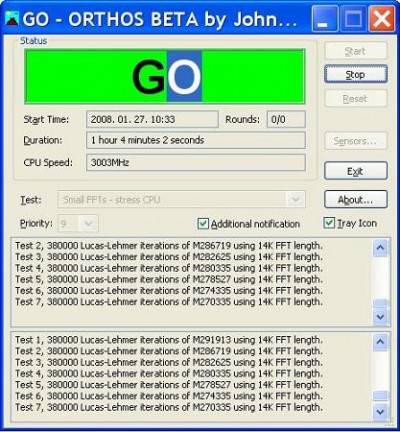The image size is (400, 432).
Task: Select the Test 1 M291913 line in lower log
Action: [x=169, y=340]
